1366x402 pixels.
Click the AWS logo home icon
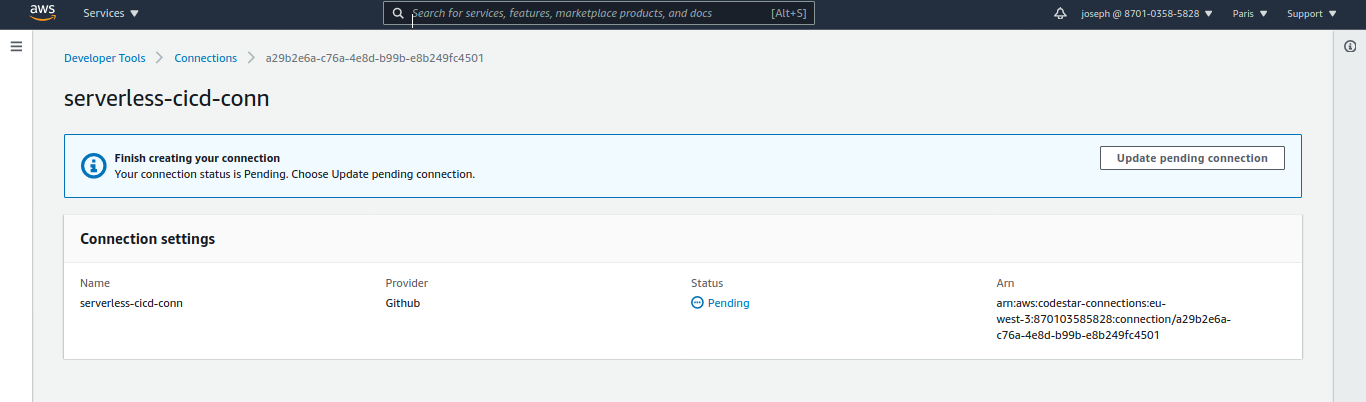43,13
